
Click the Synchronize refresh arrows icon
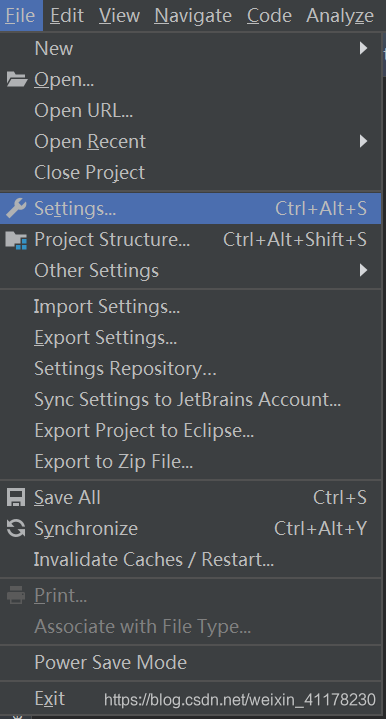coord(16,528)
